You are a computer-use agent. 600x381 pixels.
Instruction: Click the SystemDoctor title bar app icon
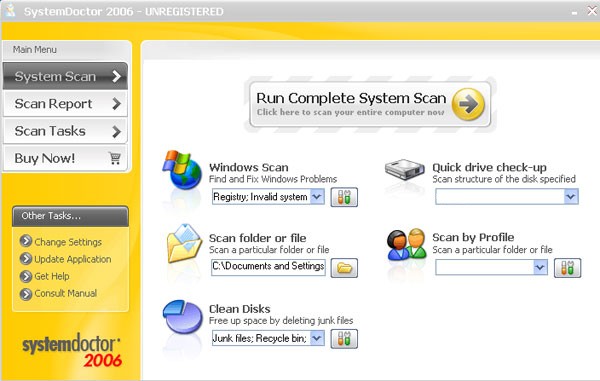click(x=10, y=10)
